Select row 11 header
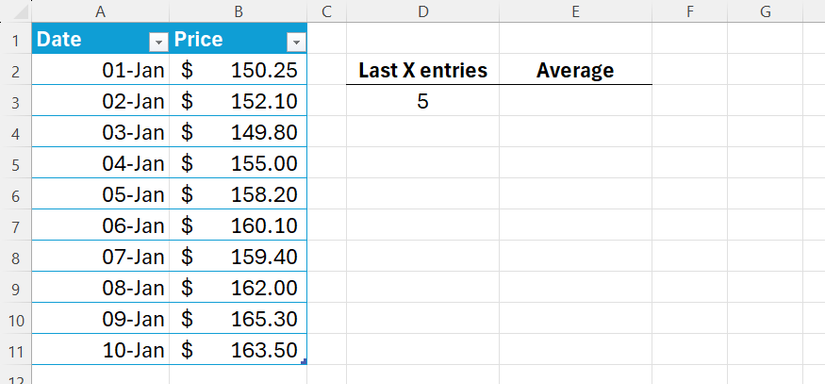Screen dimensions: 825x384 click(x=16, y=349)
